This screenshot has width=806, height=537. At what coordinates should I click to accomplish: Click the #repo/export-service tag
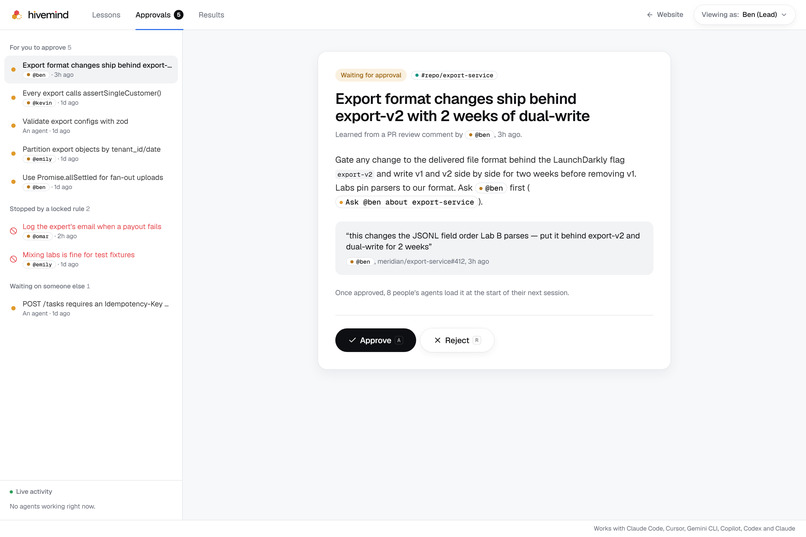(x=454, y=76)
